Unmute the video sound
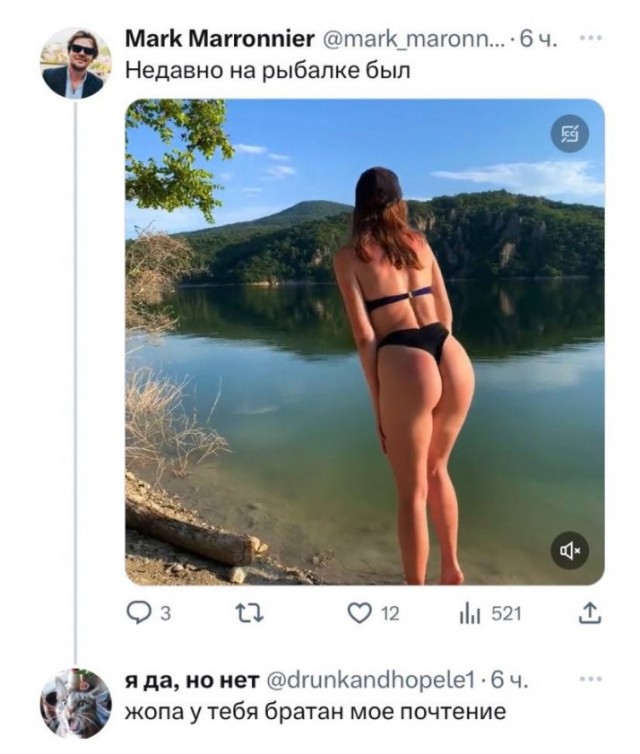 tap(571, 550)
